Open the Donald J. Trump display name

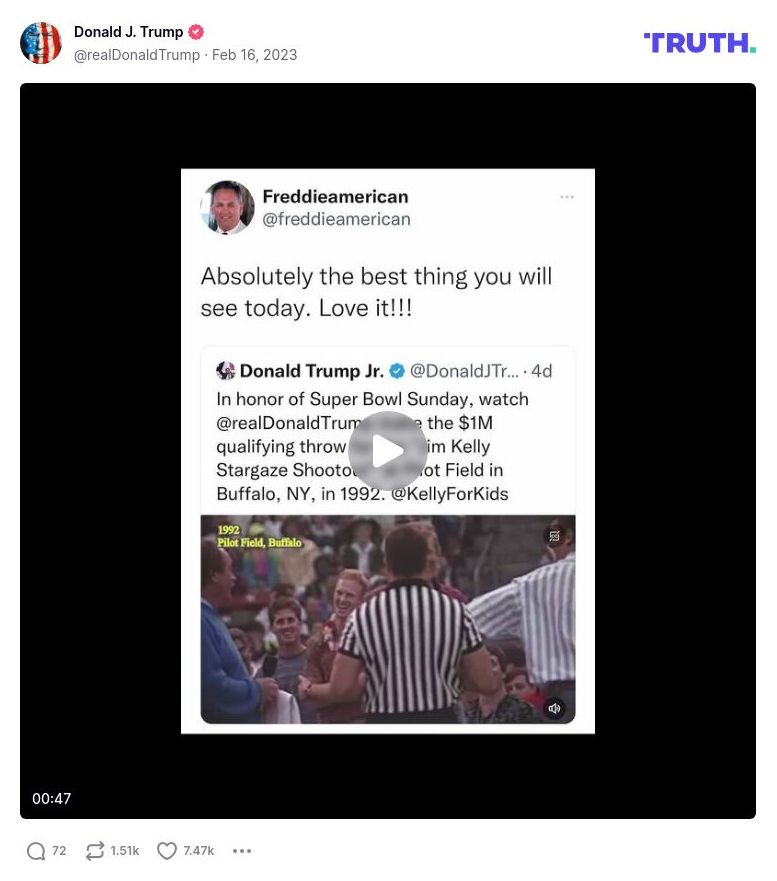[129, 32]
